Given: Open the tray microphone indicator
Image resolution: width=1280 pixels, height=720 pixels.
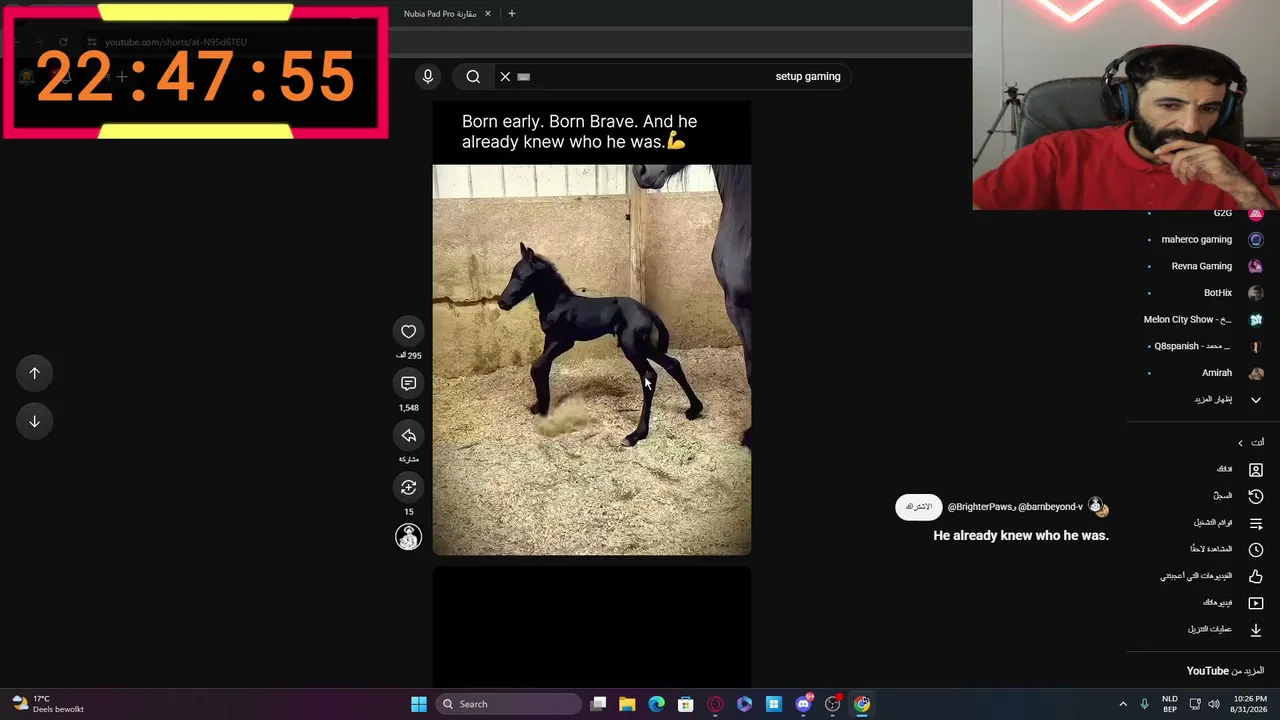Looking at the screenshot, I should (1144, 704).
